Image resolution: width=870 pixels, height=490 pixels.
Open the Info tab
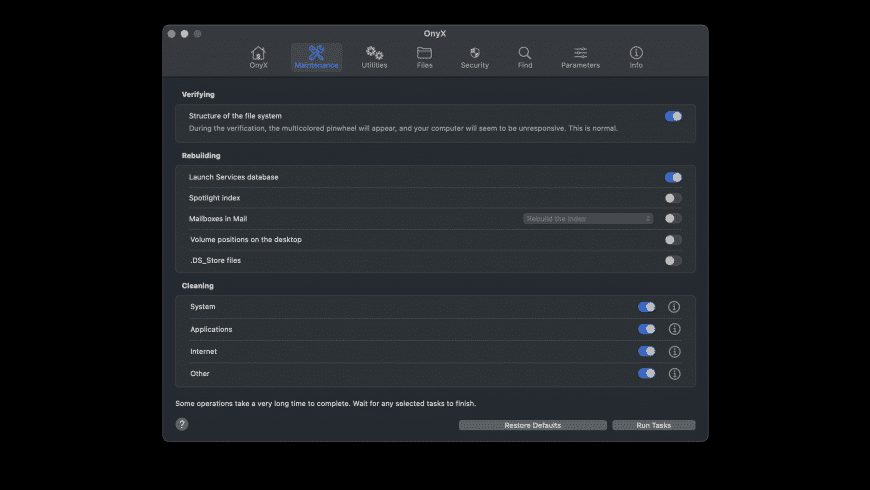click(636, 58)
